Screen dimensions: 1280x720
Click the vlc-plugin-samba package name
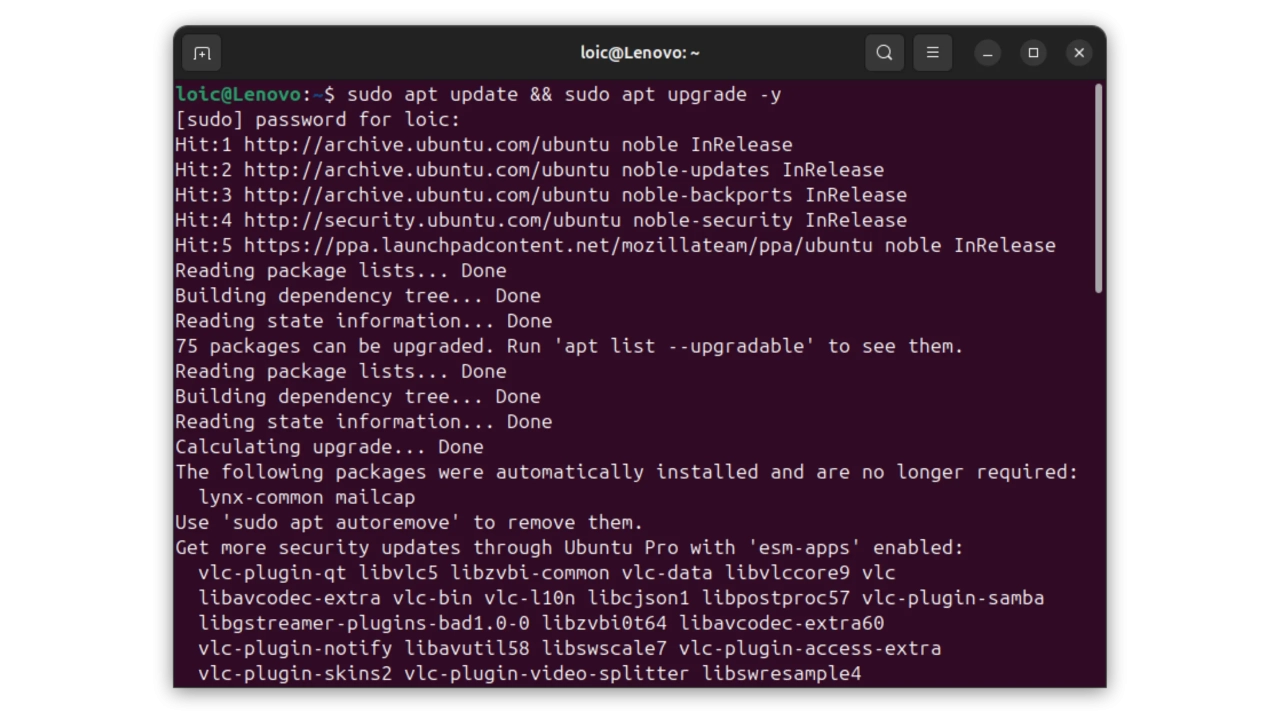[x=952, y=598]
